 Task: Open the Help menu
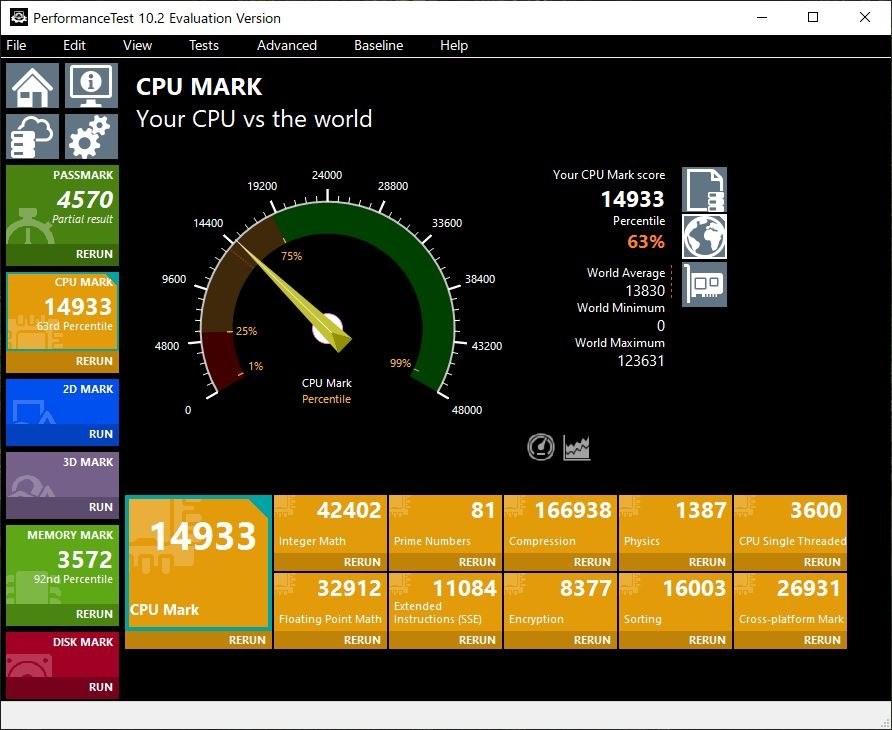coord(454,46)
